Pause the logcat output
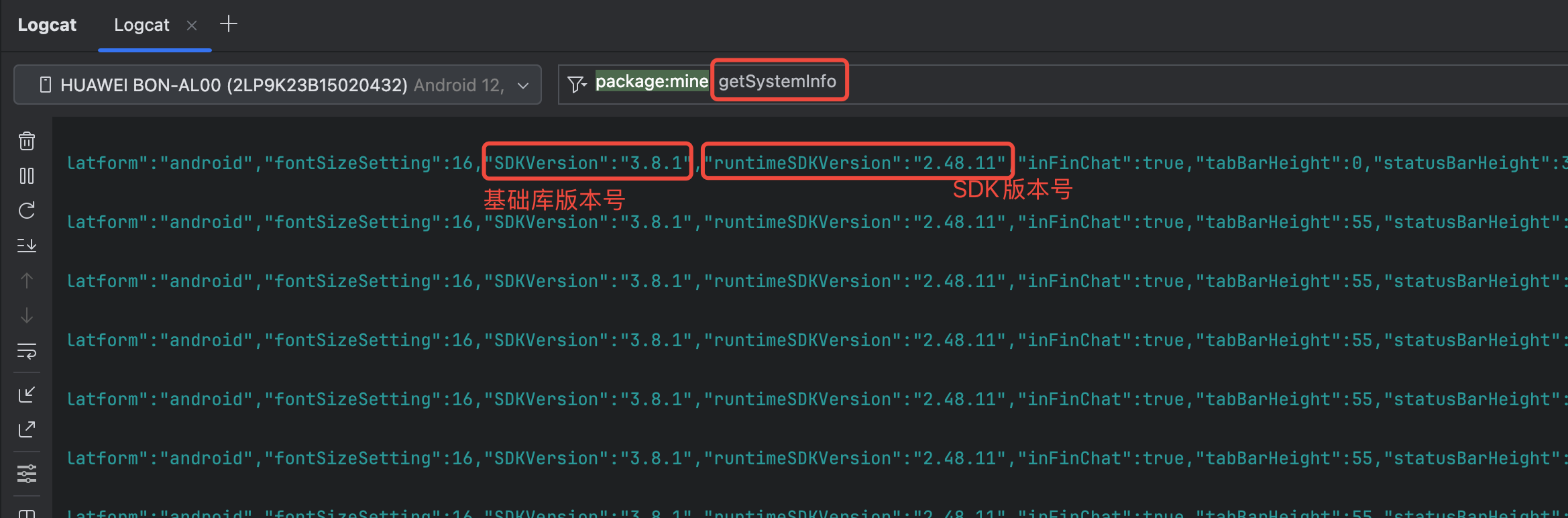 [x=27, y=176]
